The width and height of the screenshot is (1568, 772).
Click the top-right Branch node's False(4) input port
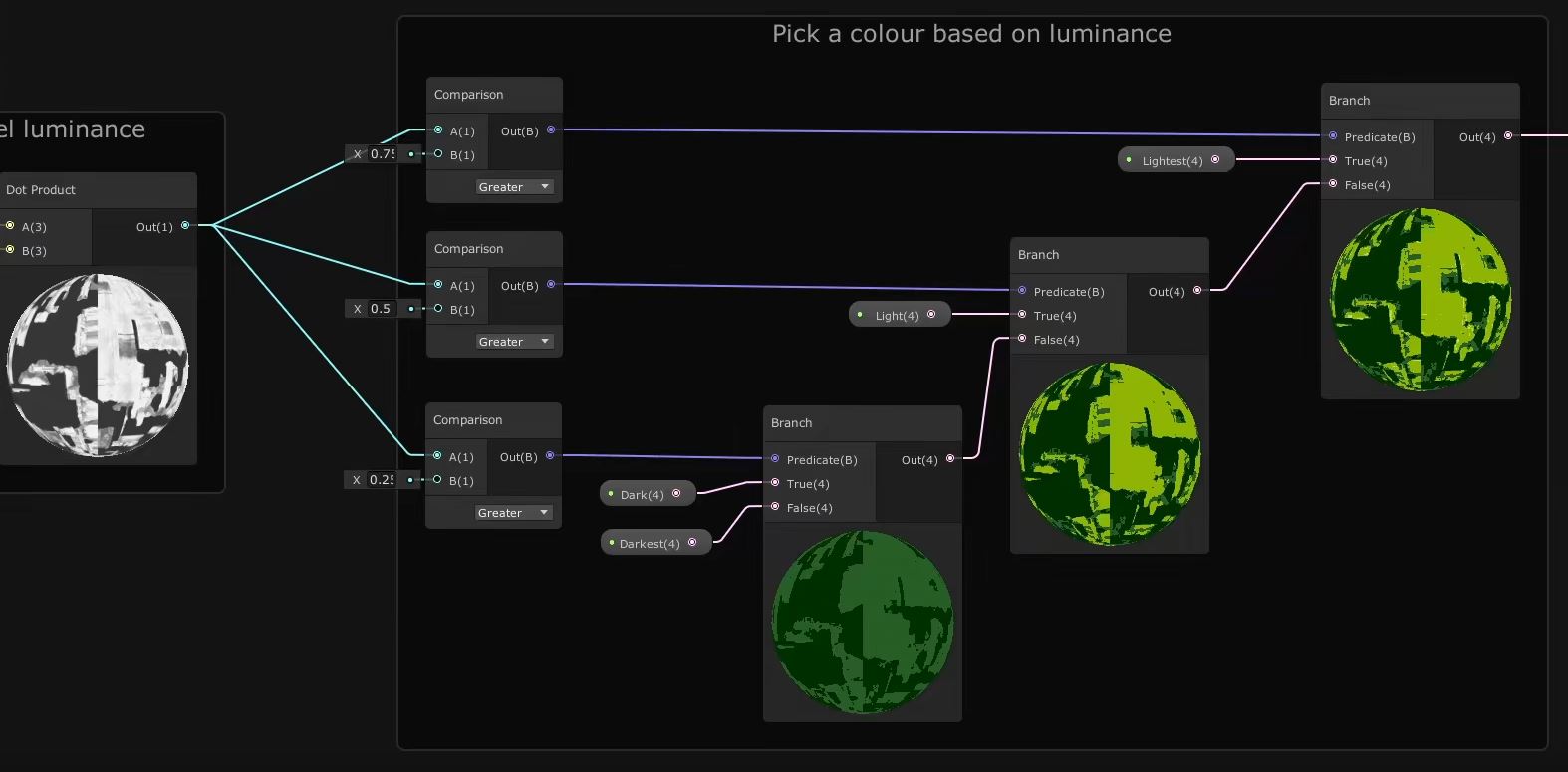click(1333, 184)
